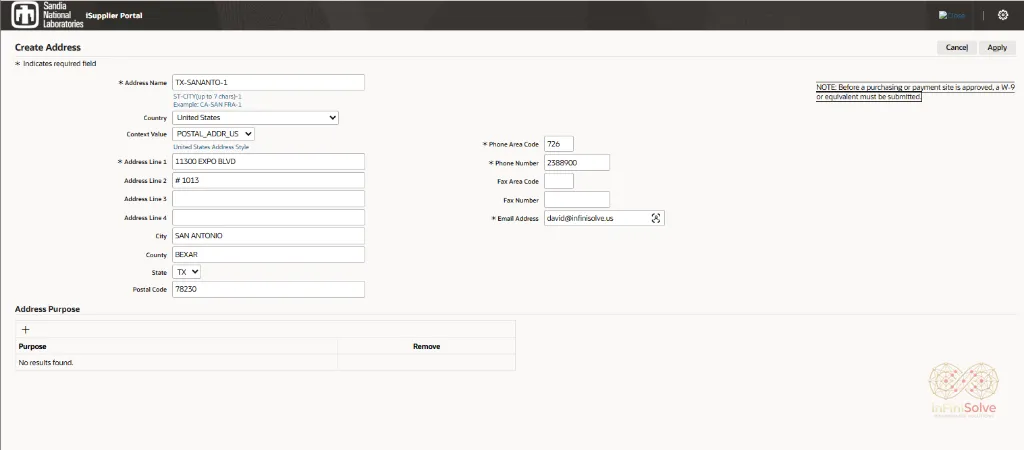The height and width of the screenshot is (450, 1024).
Task: Click the 'No results found.' text
Action: tap(46, 362)
